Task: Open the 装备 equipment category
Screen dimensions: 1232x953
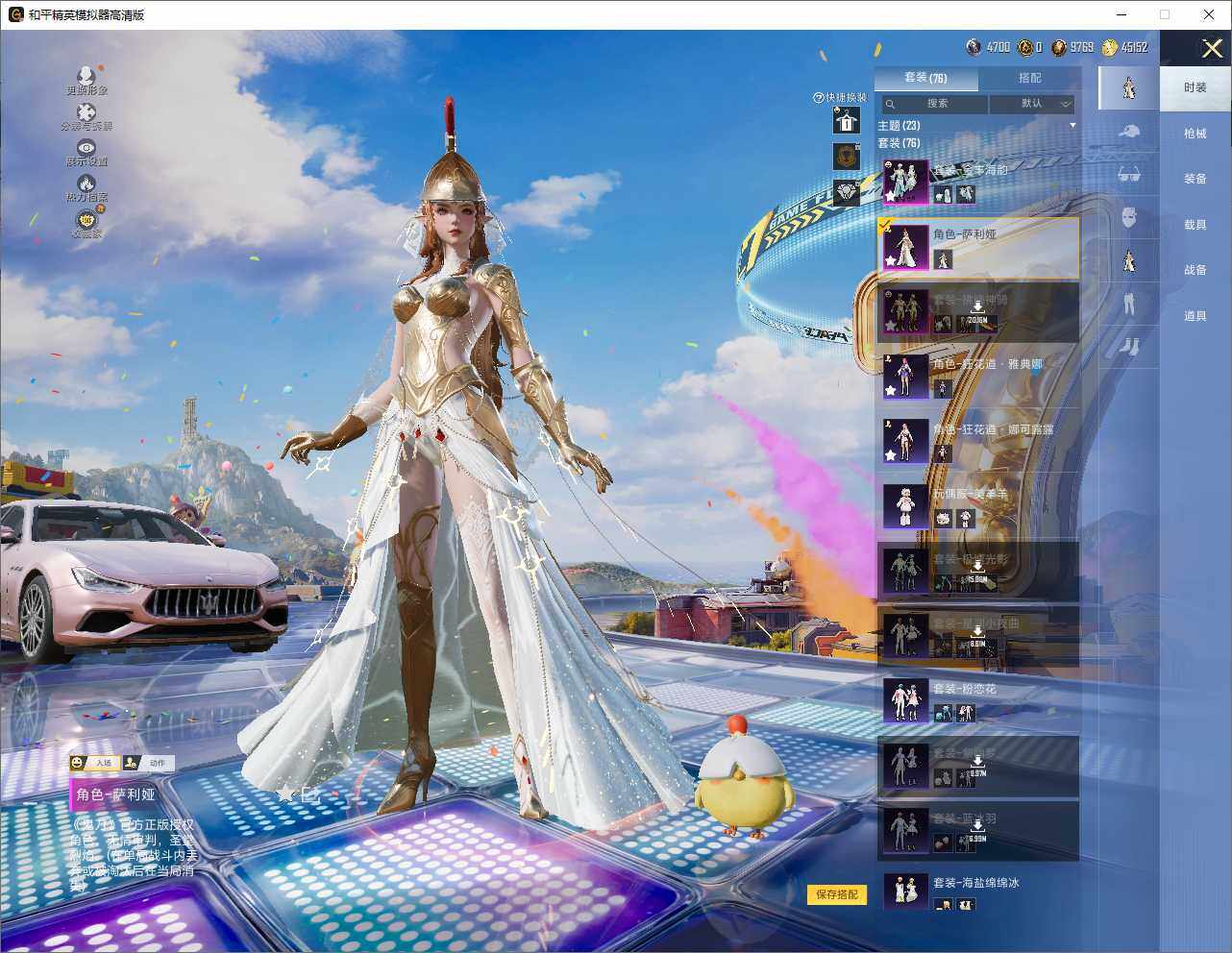Action: (1195, 179)
